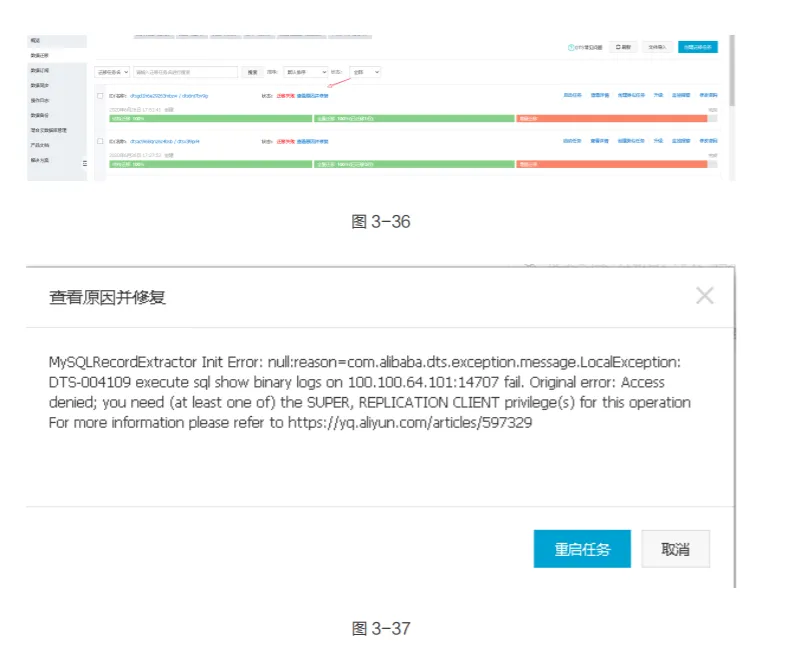Image resolution: width=792 pixels, height=653 pixels.
Task: Click first task's green 全量迁移 100% progress bar
Action: click(414, 119)
